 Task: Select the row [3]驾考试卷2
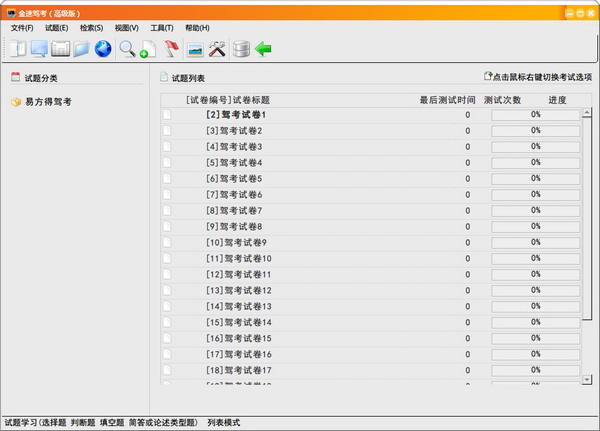click(x=371, y=131)
